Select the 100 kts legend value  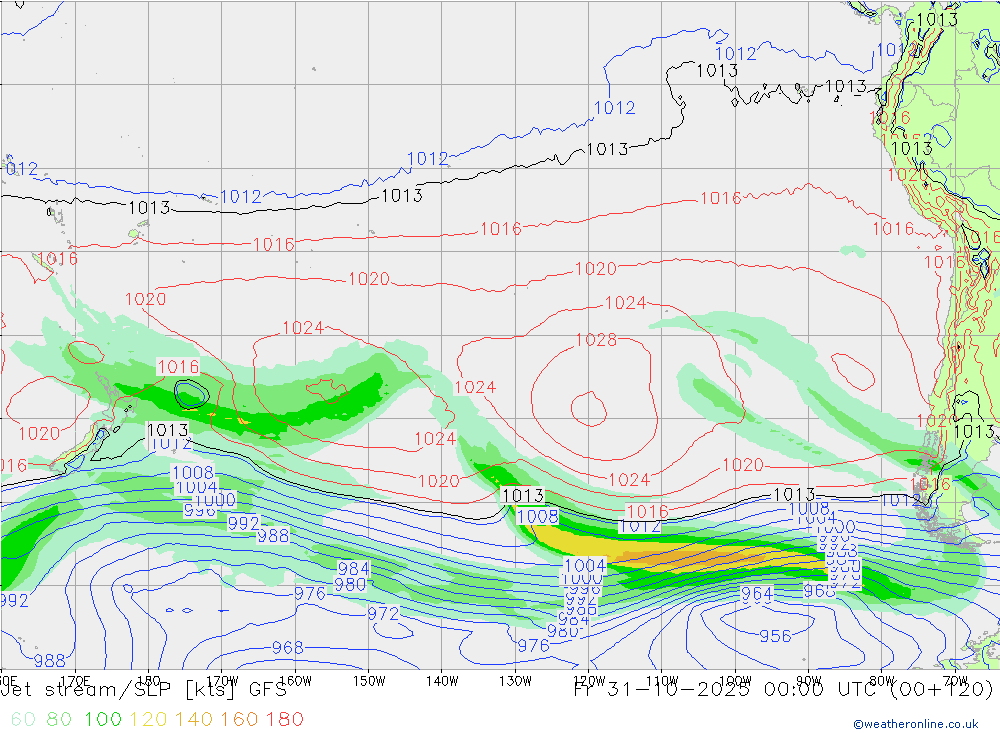[x=103, y=719]
